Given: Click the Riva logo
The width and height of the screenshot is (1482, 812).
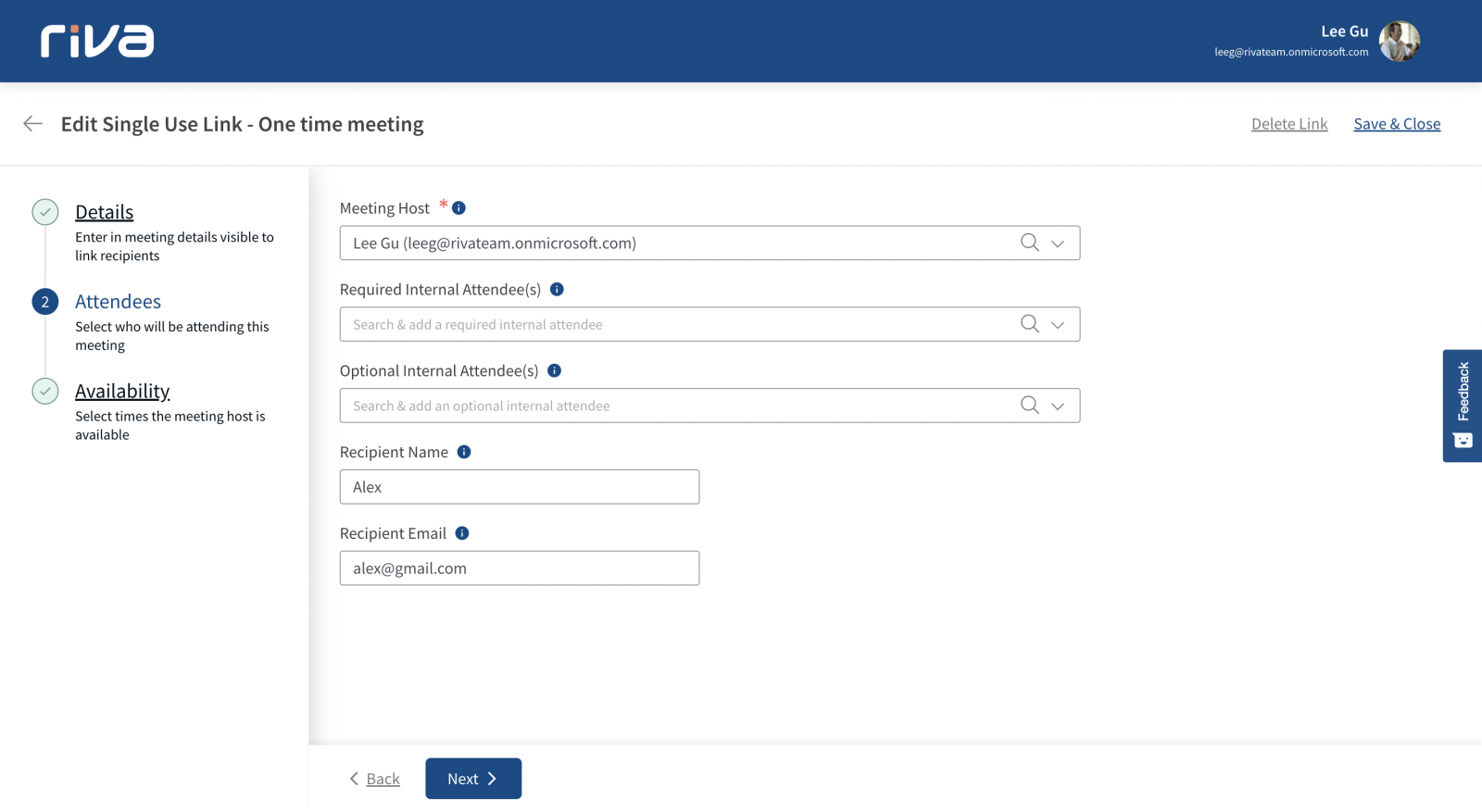Looking at the screenshot, I should coord(97,41).
